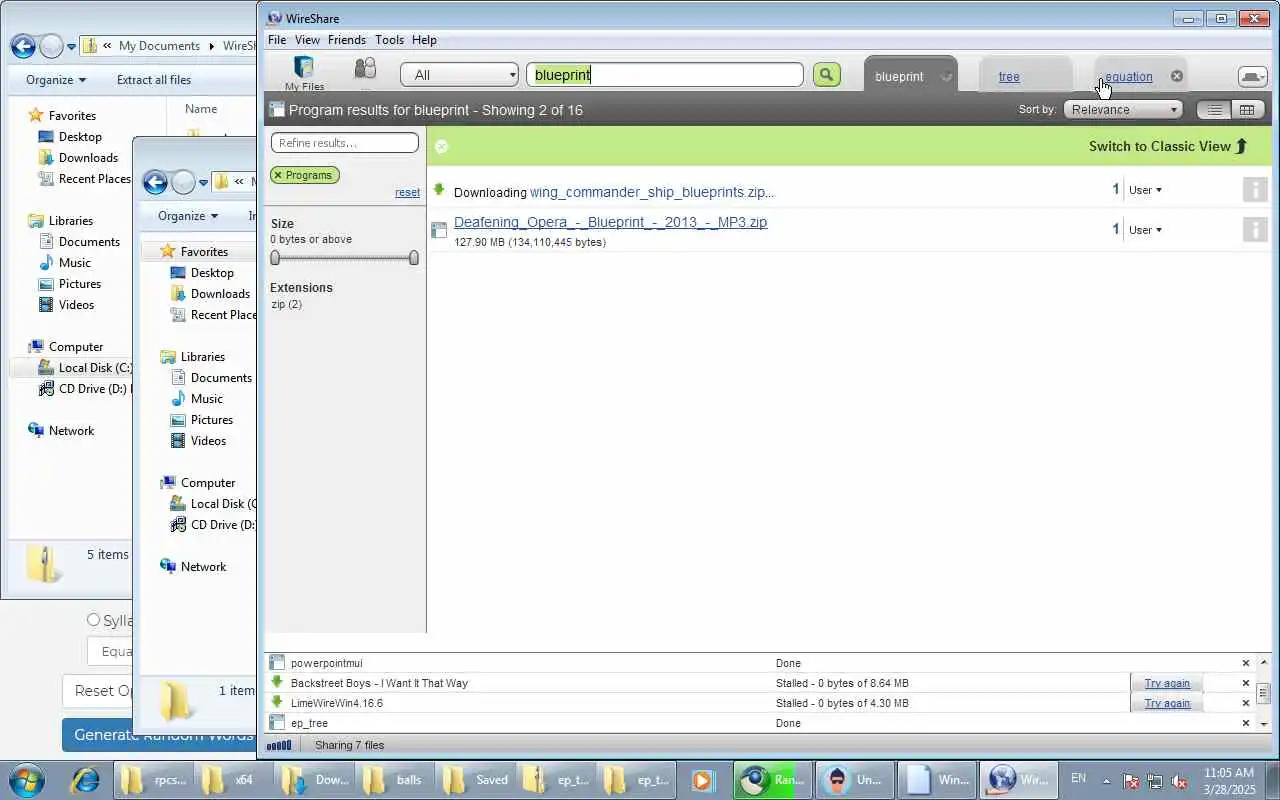
Task: Remove LimeWireWin4.16.6 transfer from list
Action: (x=1246, y=703)
